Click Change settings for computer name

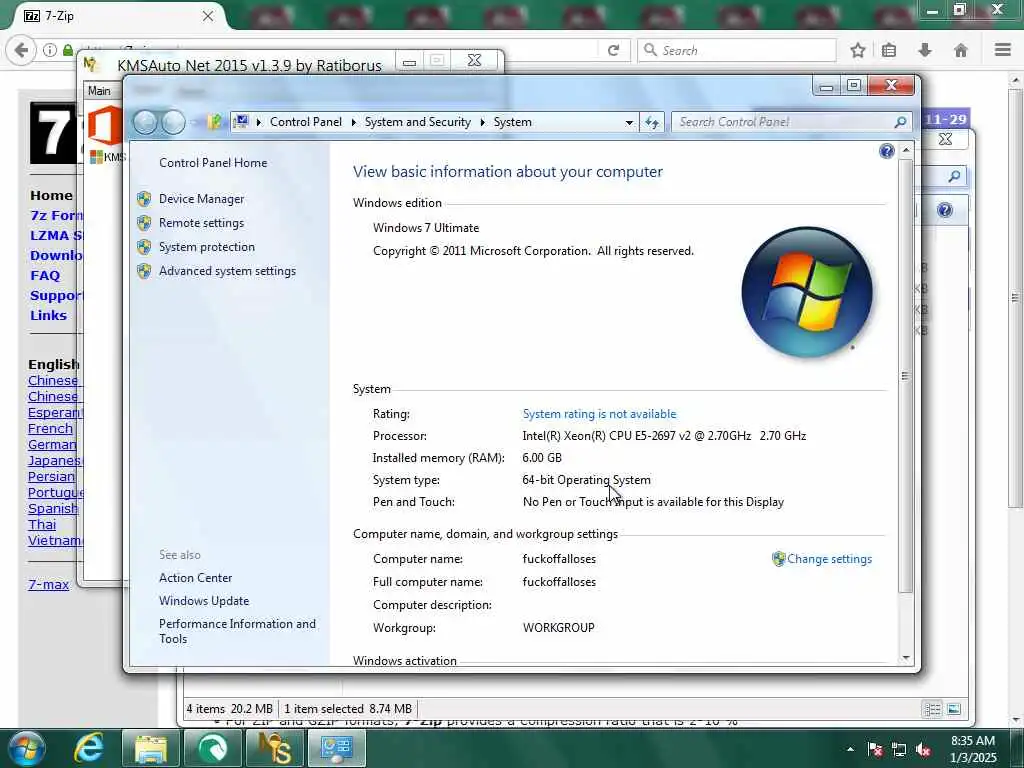tap(829, 559)
